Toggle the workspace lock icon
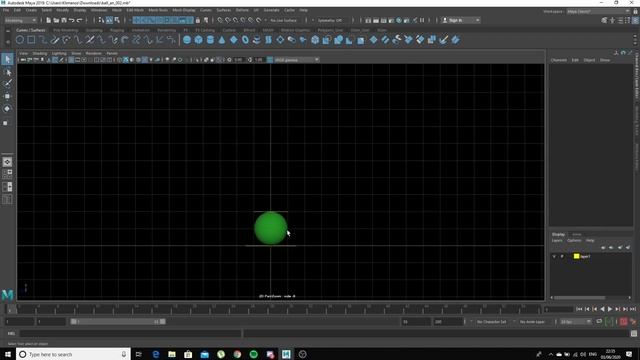Screen dimensions: 640x360 click(635, 11)
